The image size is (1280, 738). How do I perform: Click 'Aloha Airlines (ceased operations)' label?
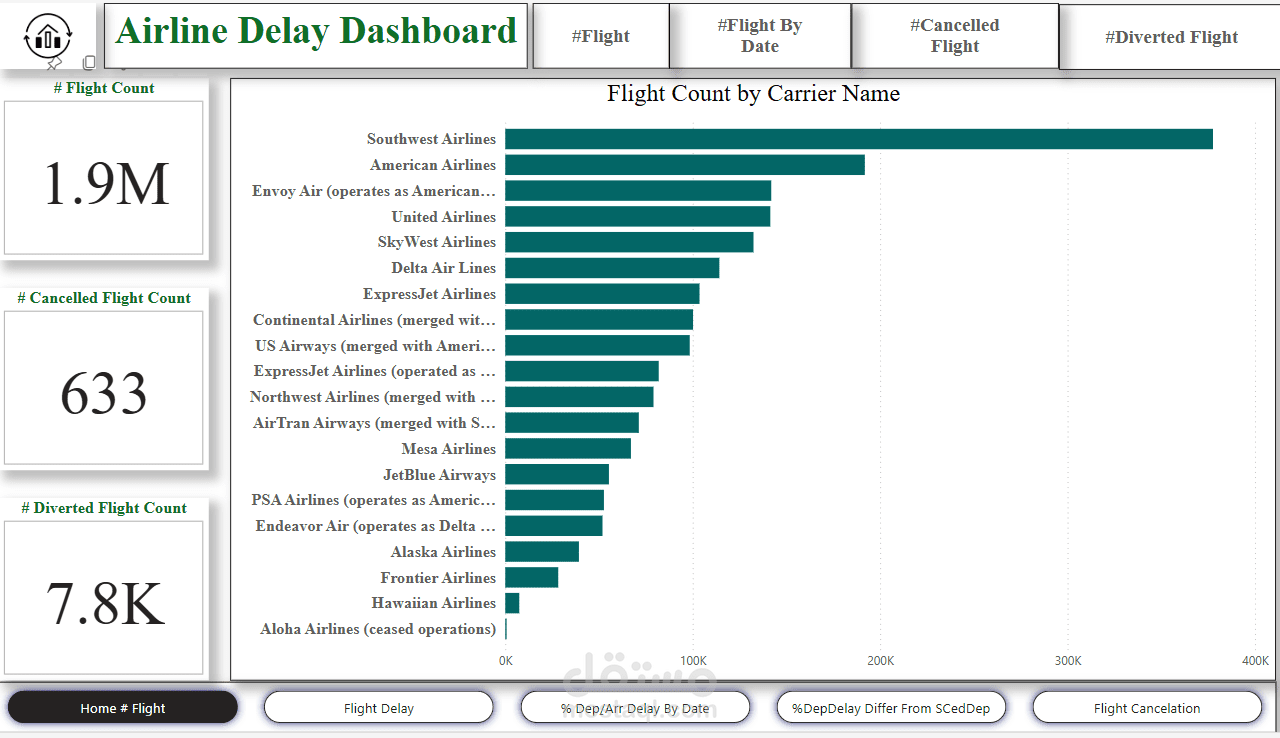[x=378, y=629]
